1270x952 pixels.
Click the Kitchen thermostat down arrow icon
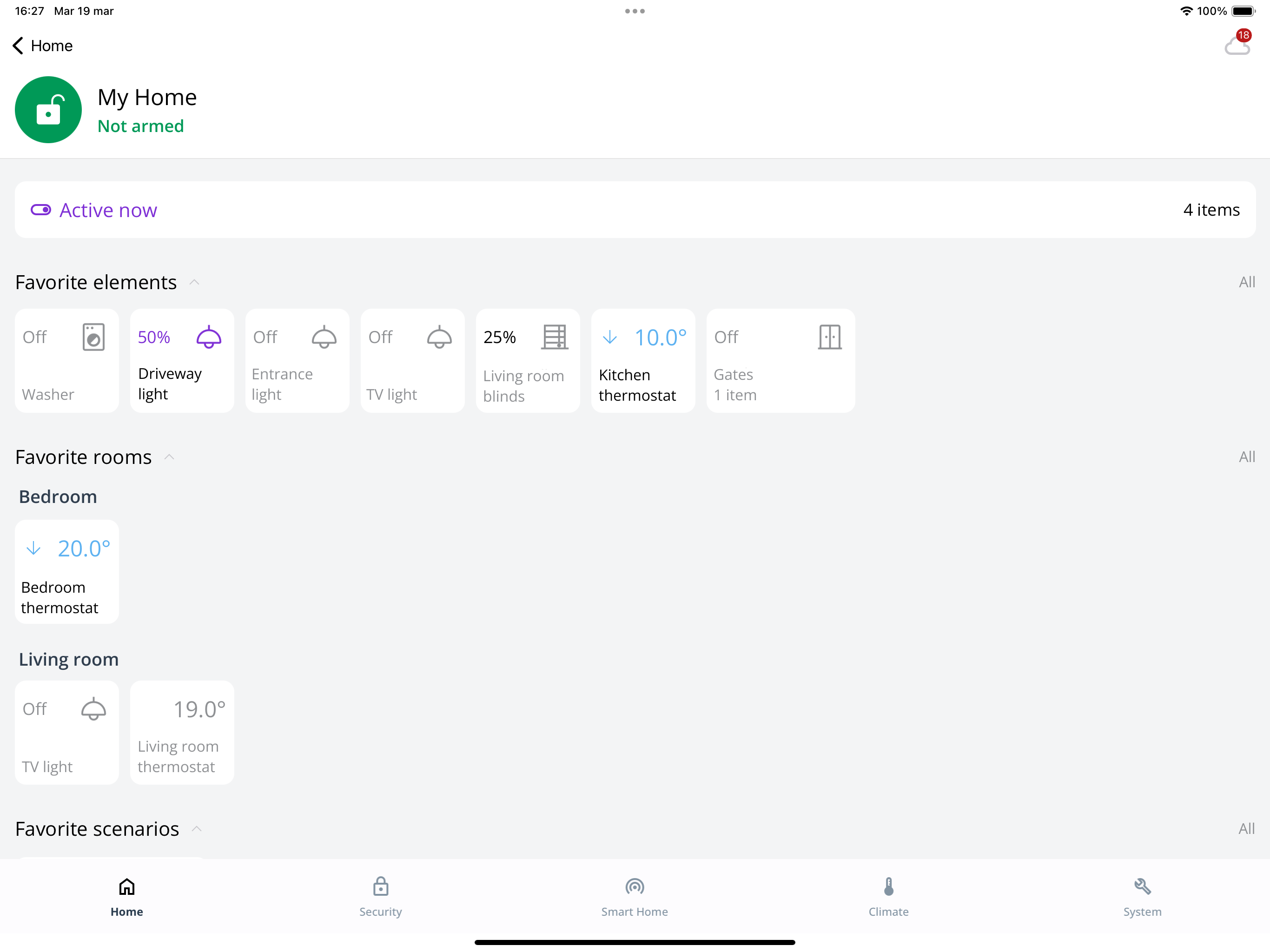point(610,337)
